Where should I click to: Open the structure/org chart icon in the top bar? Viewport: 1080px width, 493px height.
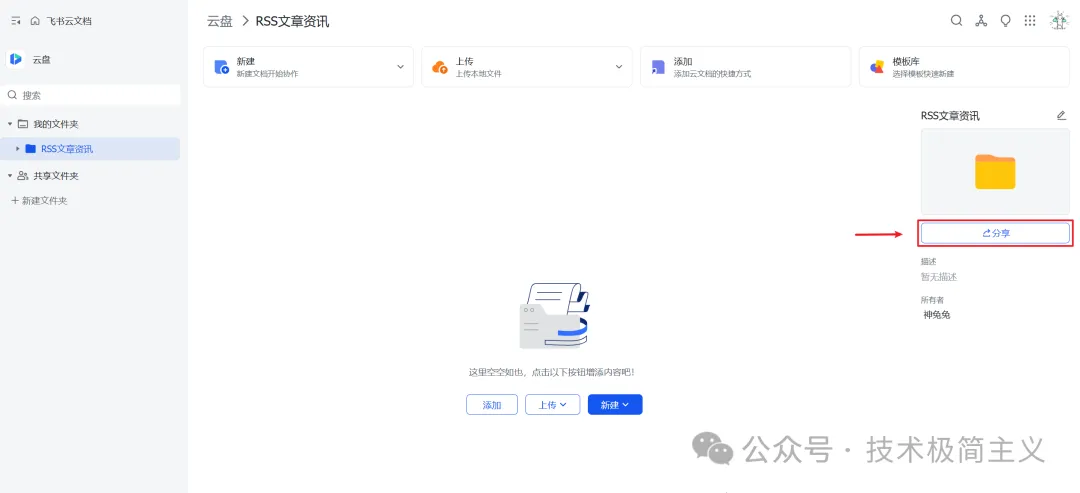(981, 21)
